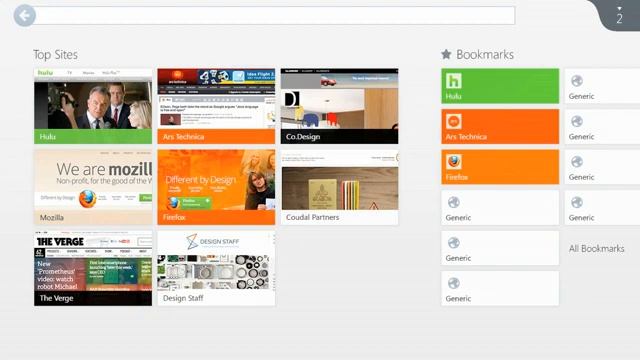Screen dimensions: 640x360
Task: Select the green Hulu bookmark tile
Action: 500,86
